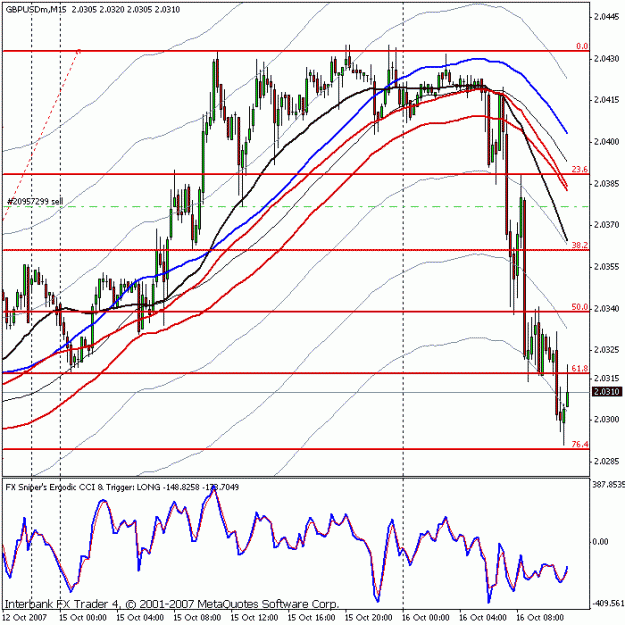
Task: Click the 2.0325 price axis label
Action: [607, 350]
